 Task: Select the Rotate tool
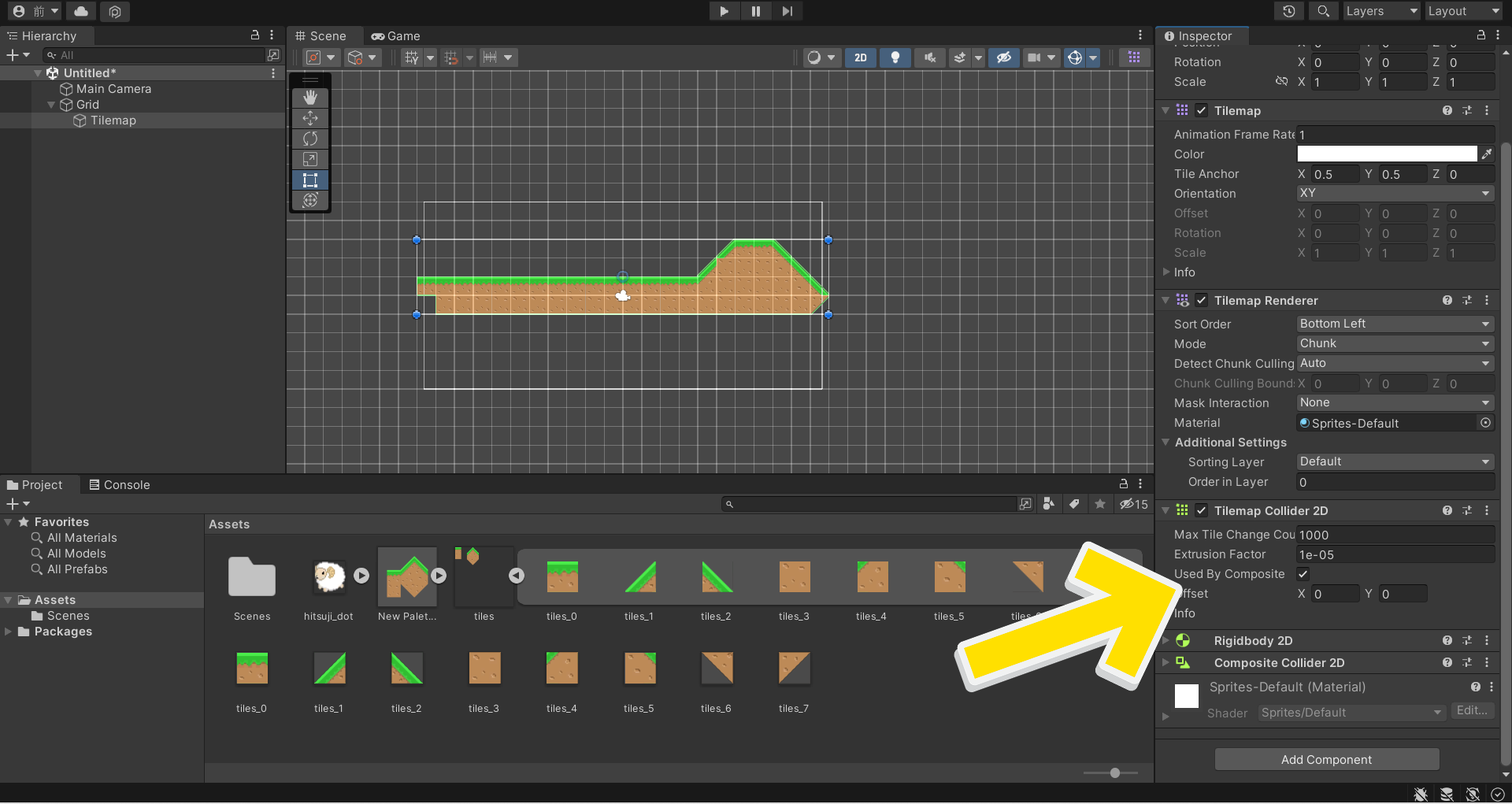click(x=310, y=139)
